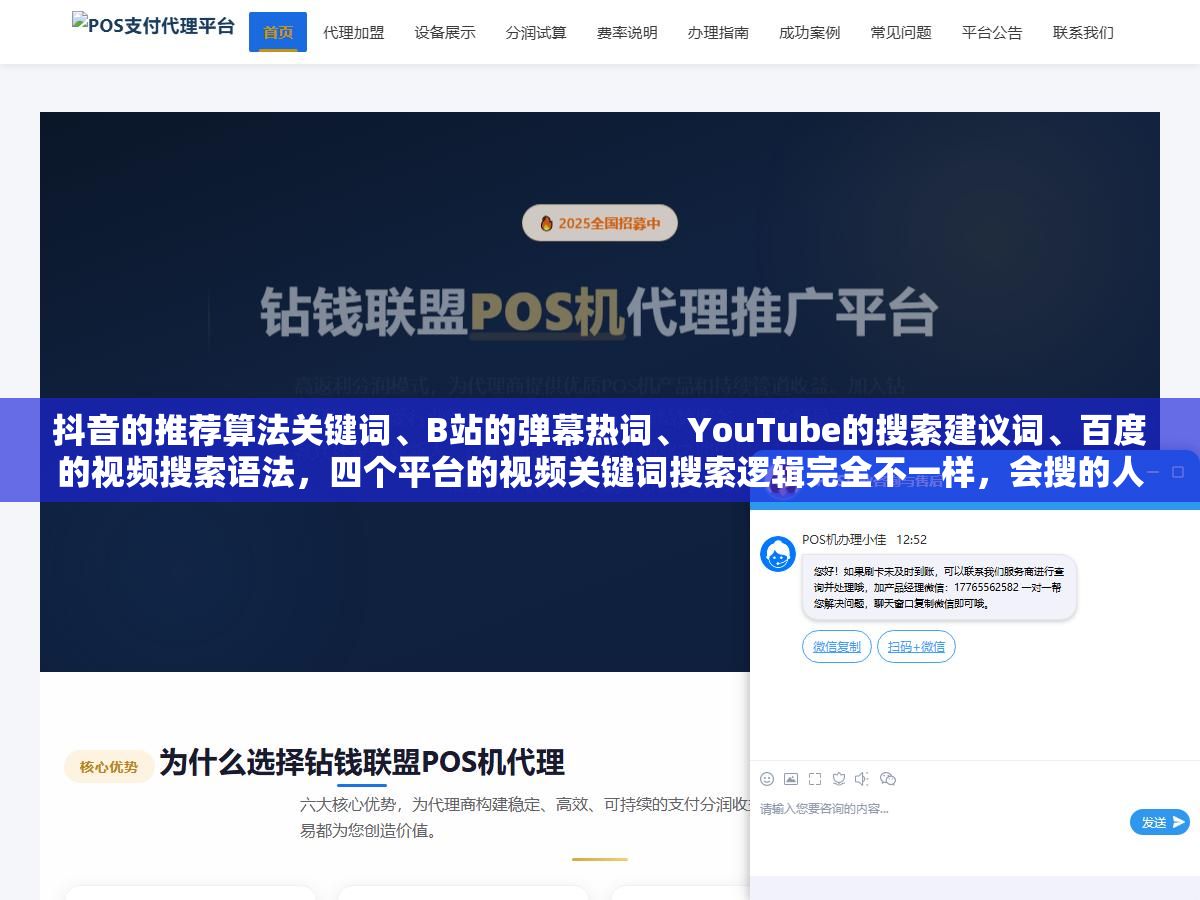The width and height of the screenshot is (1200, 900).
Task: Click the 微信复制 button in chat
Action: 837,646
